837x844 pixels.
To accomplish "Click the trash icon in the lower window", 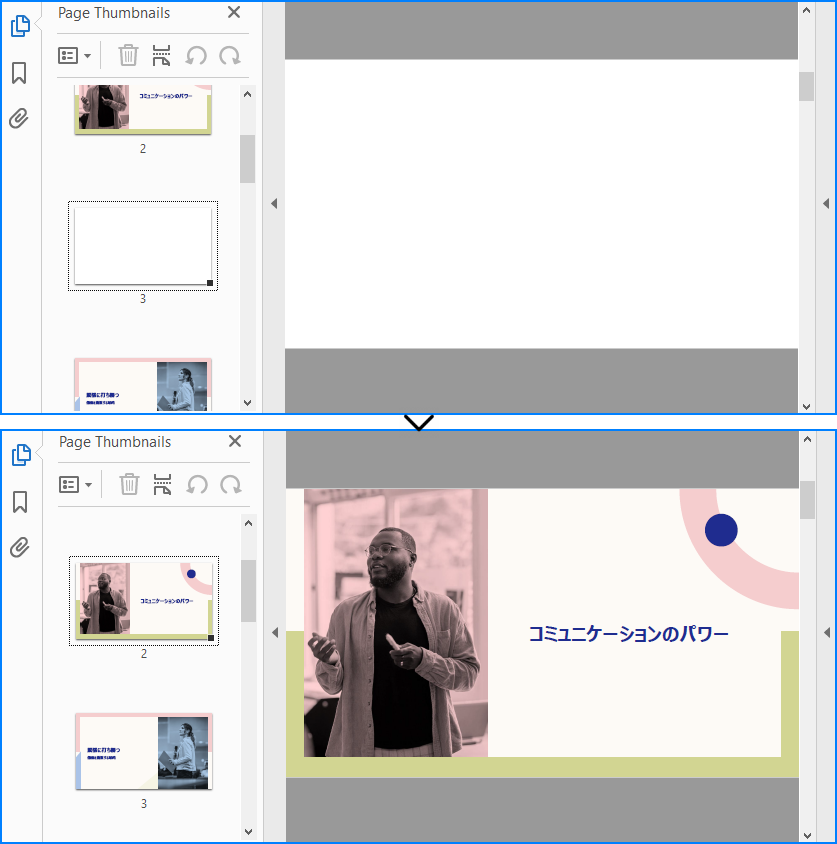I will pos(128,484).
